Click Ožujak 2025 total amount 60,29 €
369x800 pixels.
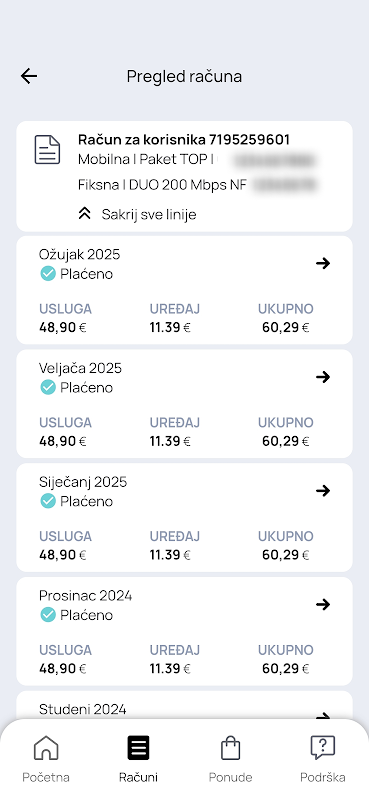point(286,328)
